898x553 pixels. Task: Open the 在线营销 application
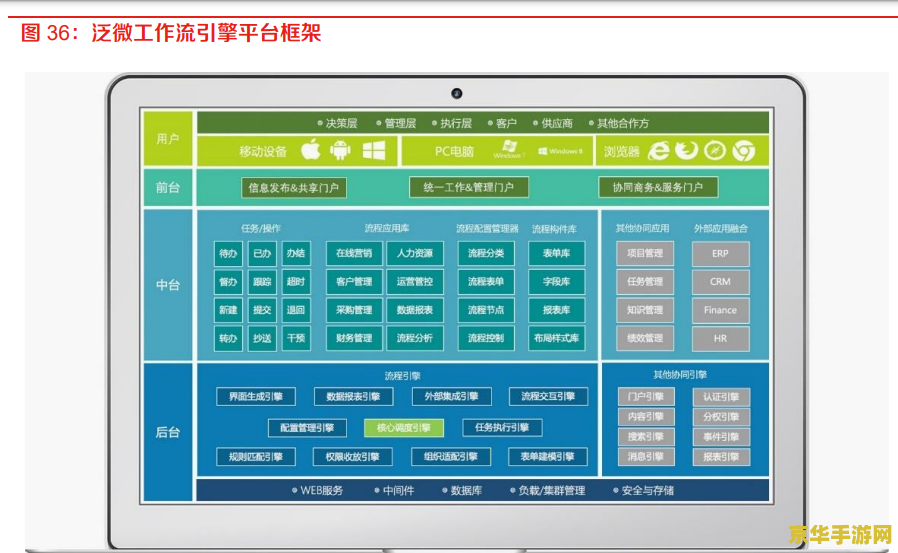pos(354,254)
